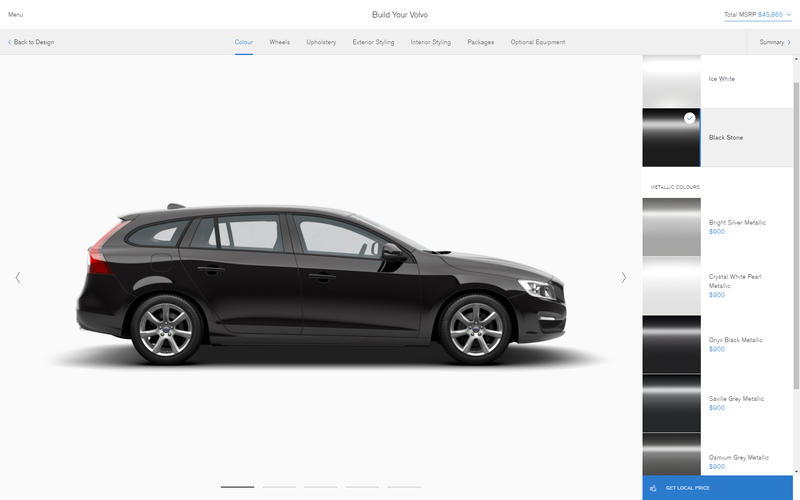
Task: Open the Upholstery tab
Action: tap(321, 42)
